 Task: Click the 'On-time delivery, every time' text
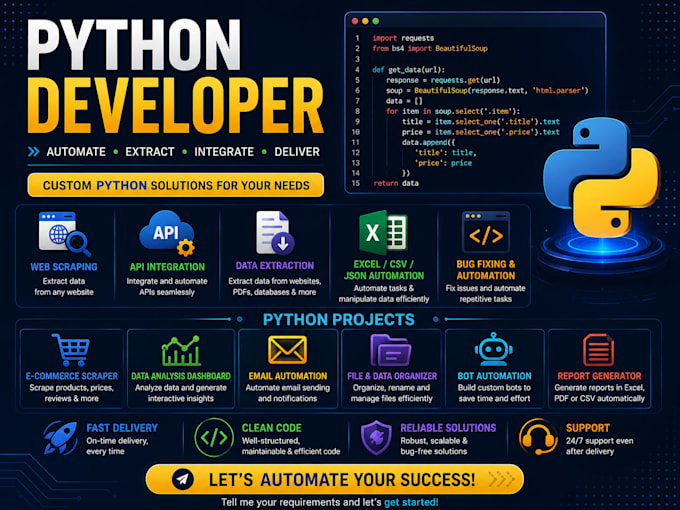(117, 446)
